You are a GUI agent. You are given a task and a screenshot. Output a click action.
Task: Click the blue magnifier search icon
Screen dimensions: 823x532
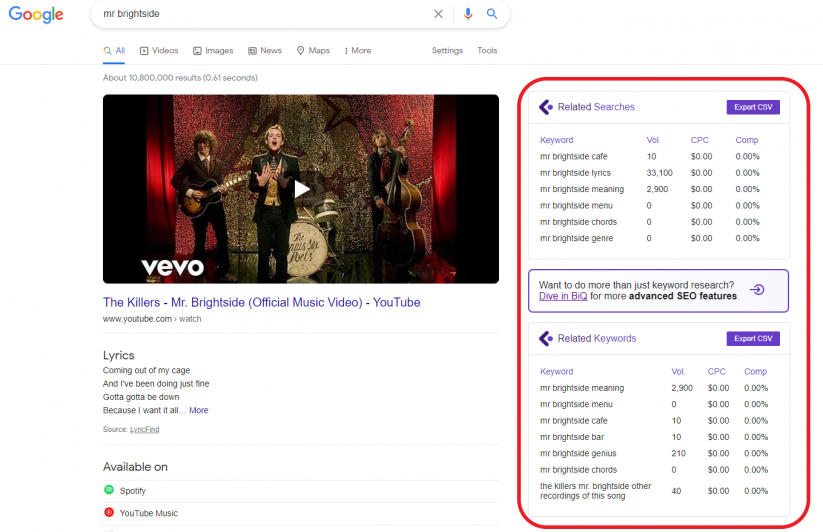[x=492, y=14]
